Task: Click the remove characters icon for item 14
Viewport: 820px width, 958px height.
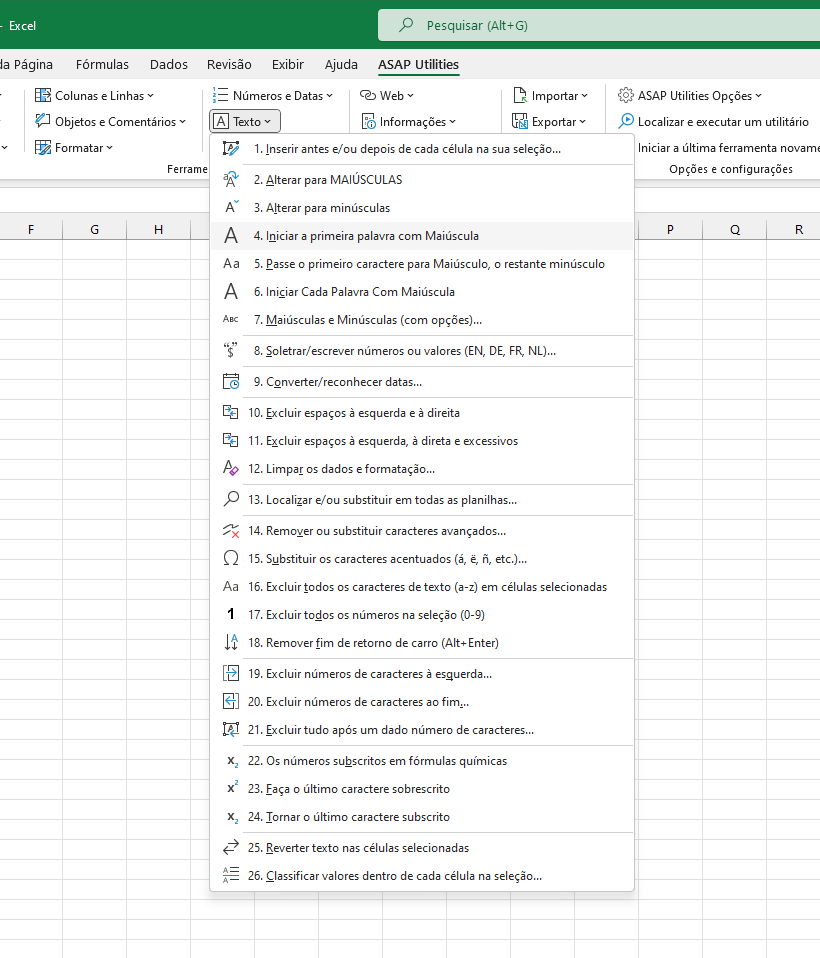Action: pyautogui.click(x=231, y=530)
